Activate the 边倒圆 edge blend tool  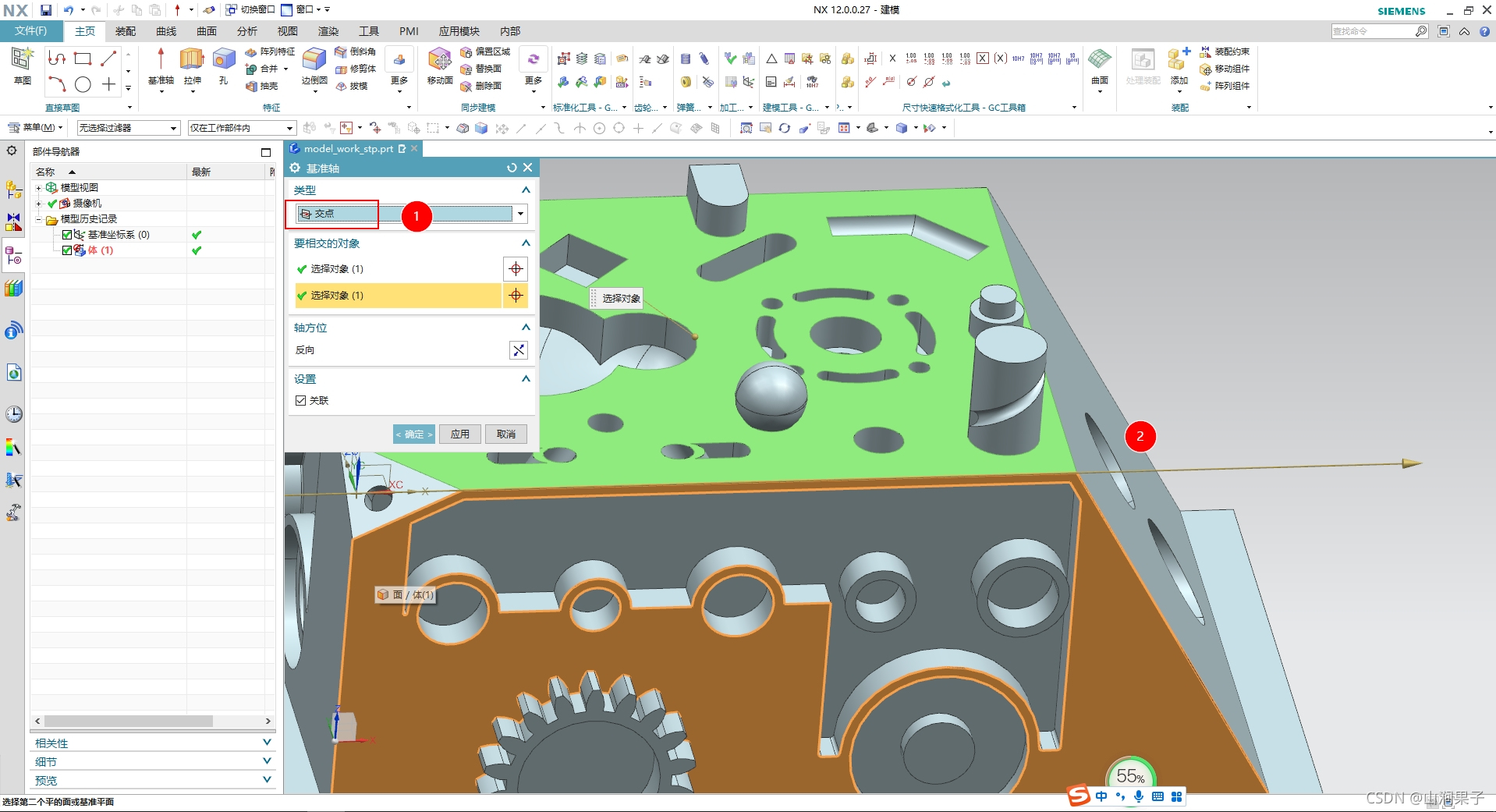[314, 66]
